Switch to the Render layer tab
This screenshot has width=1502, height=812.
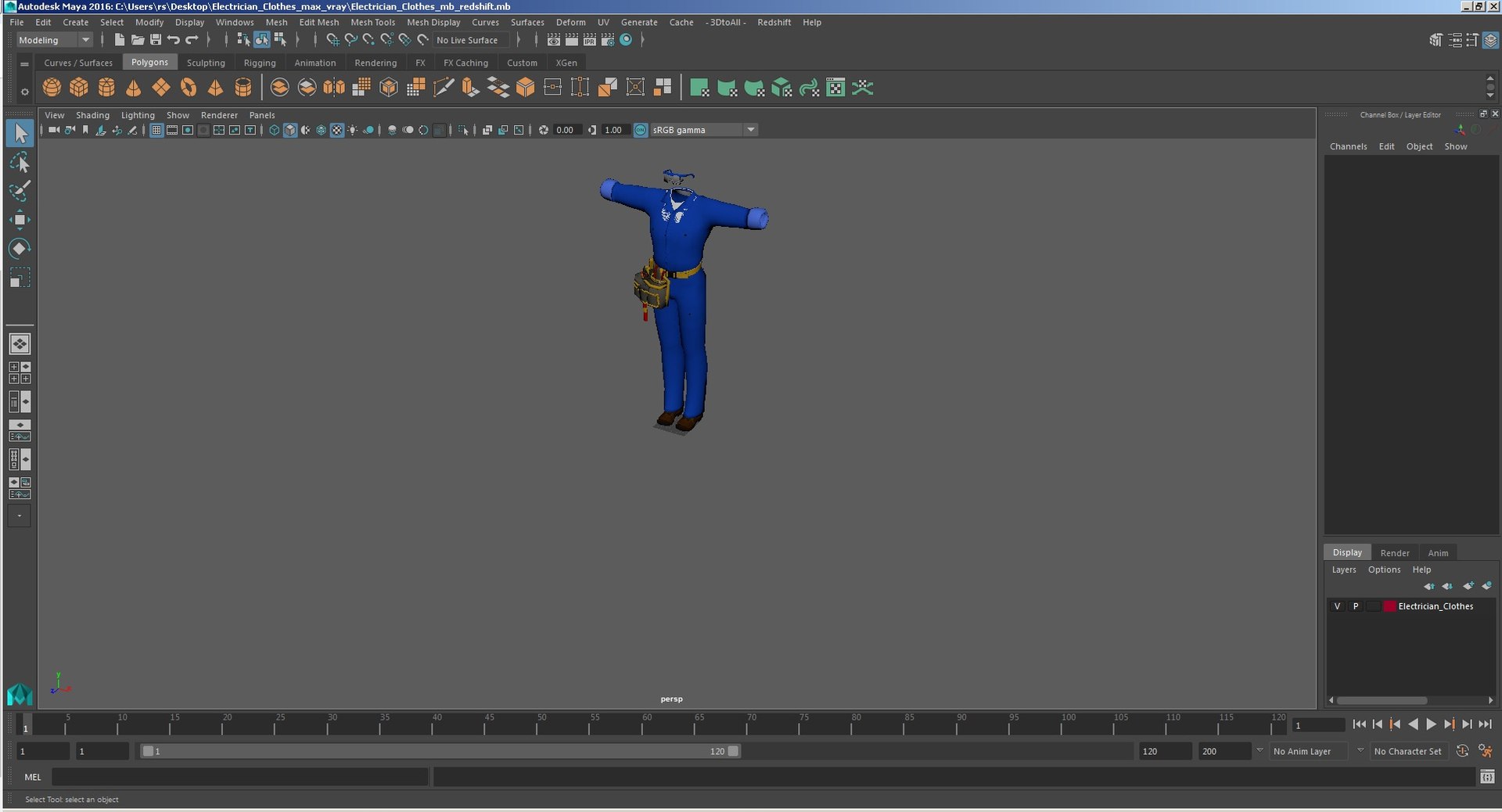1394,552
